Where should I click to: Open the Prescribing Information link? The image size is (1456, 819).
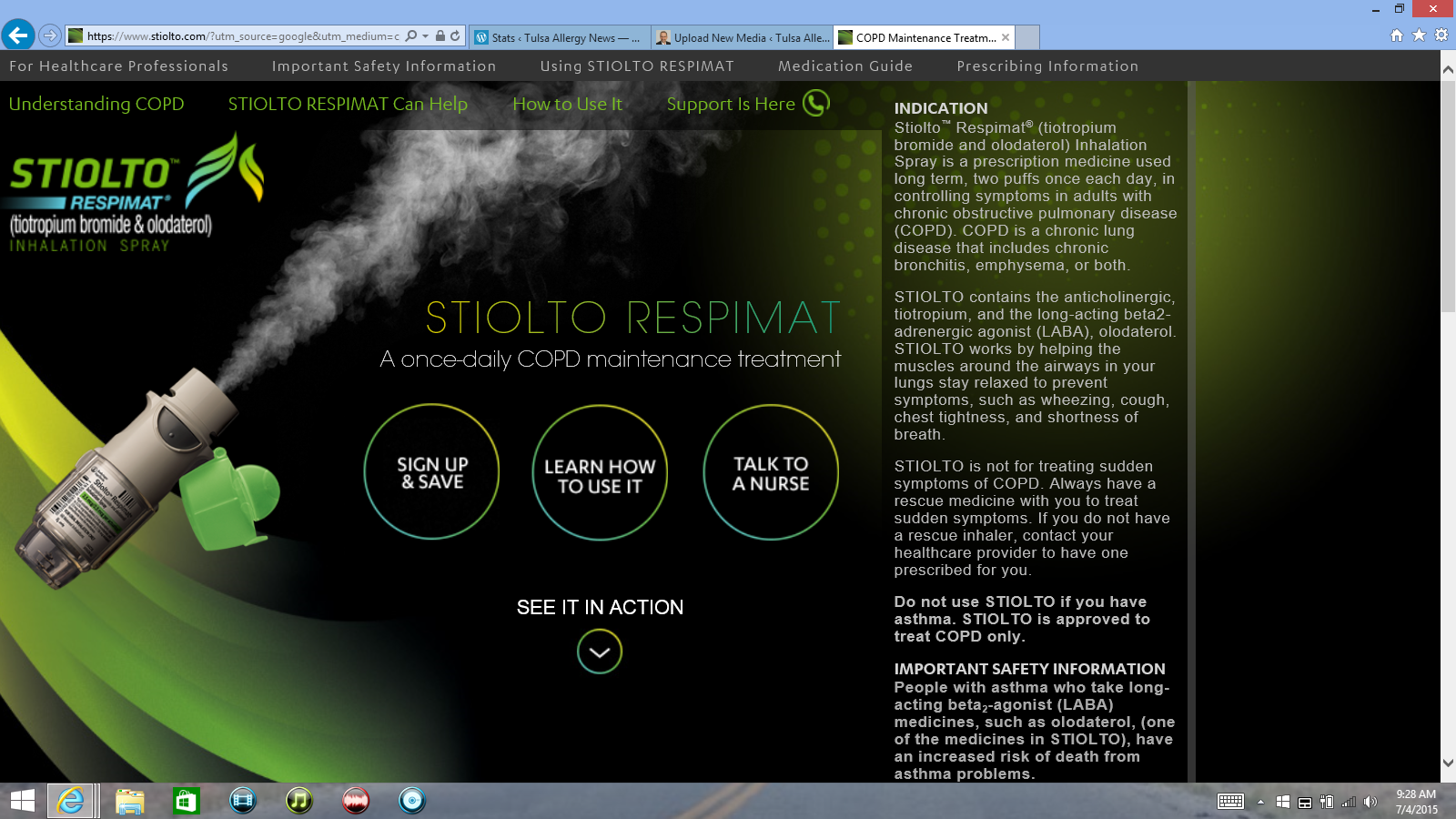click(1047, 66)
